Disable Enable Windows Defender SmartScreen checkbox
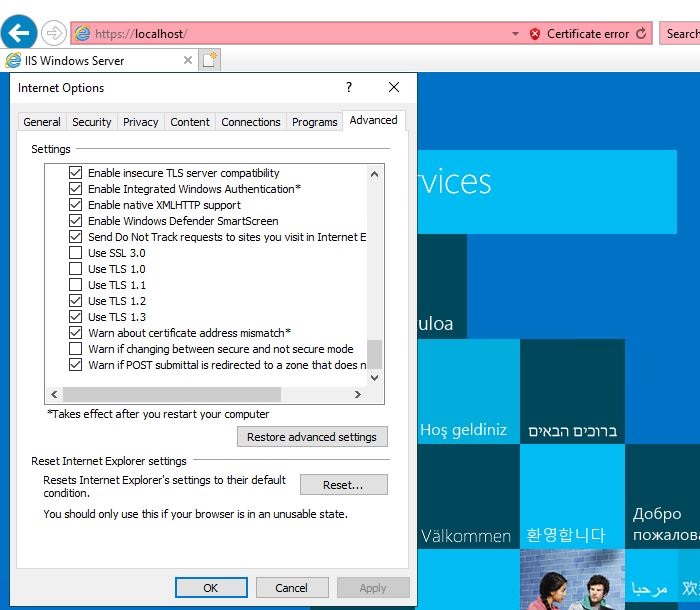 75,221
